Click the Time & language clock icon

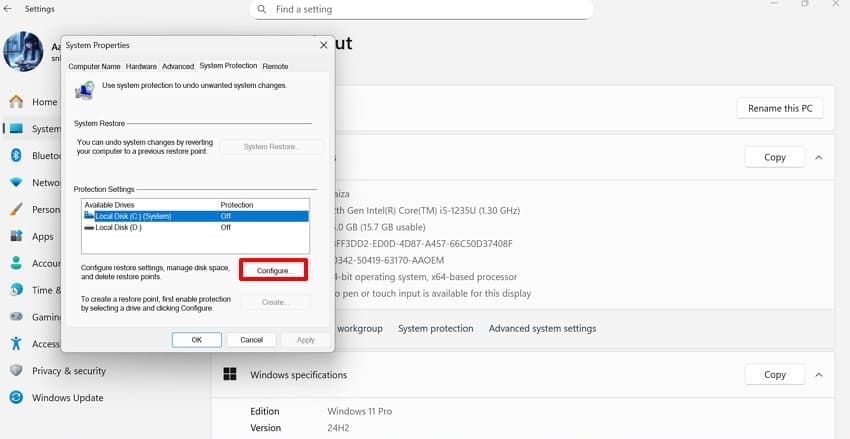click(x=16, y=290)
